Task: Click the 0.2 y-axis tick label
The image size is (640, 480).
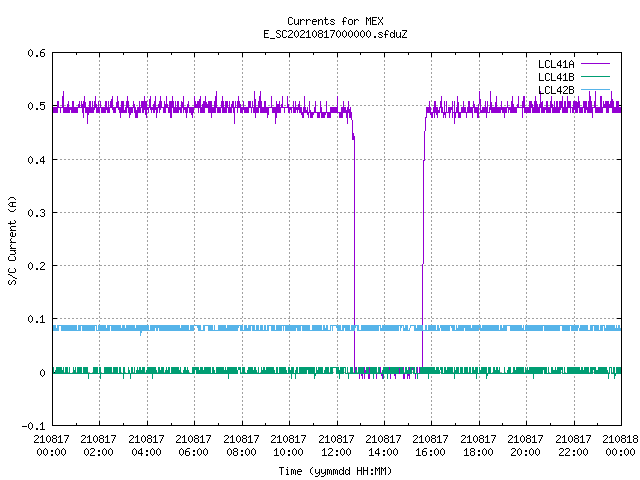Action: coord(36,266)
